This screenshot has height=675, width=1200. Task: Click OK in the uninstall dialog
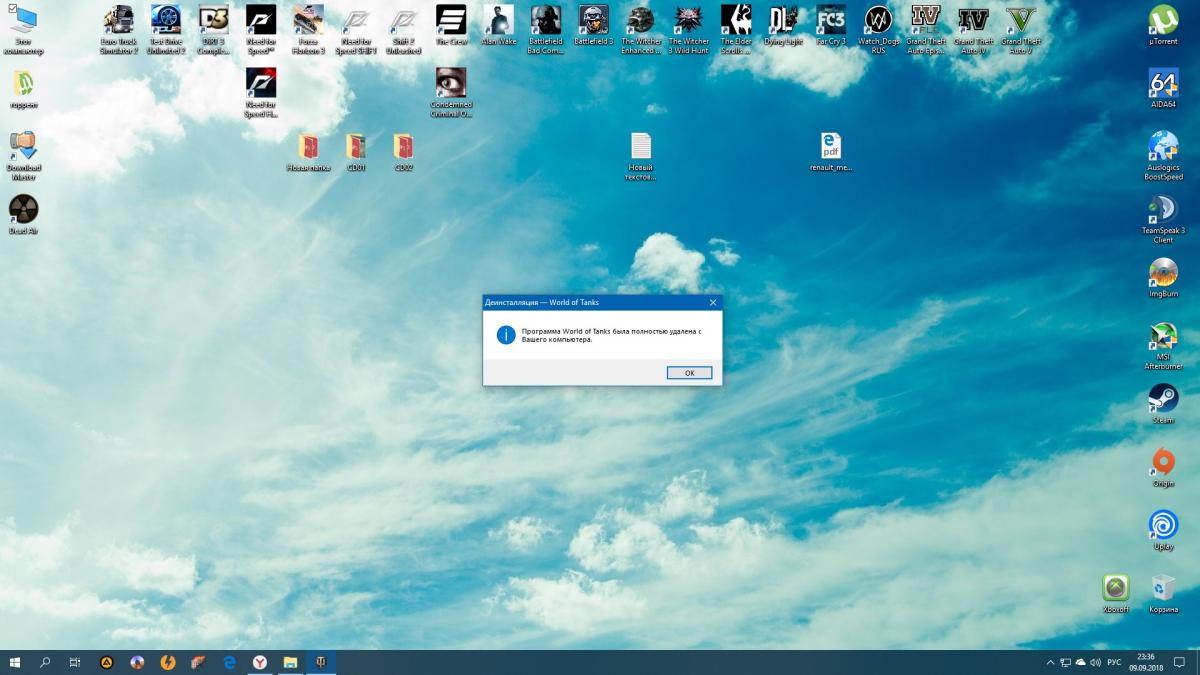click(x=689, y=373)
